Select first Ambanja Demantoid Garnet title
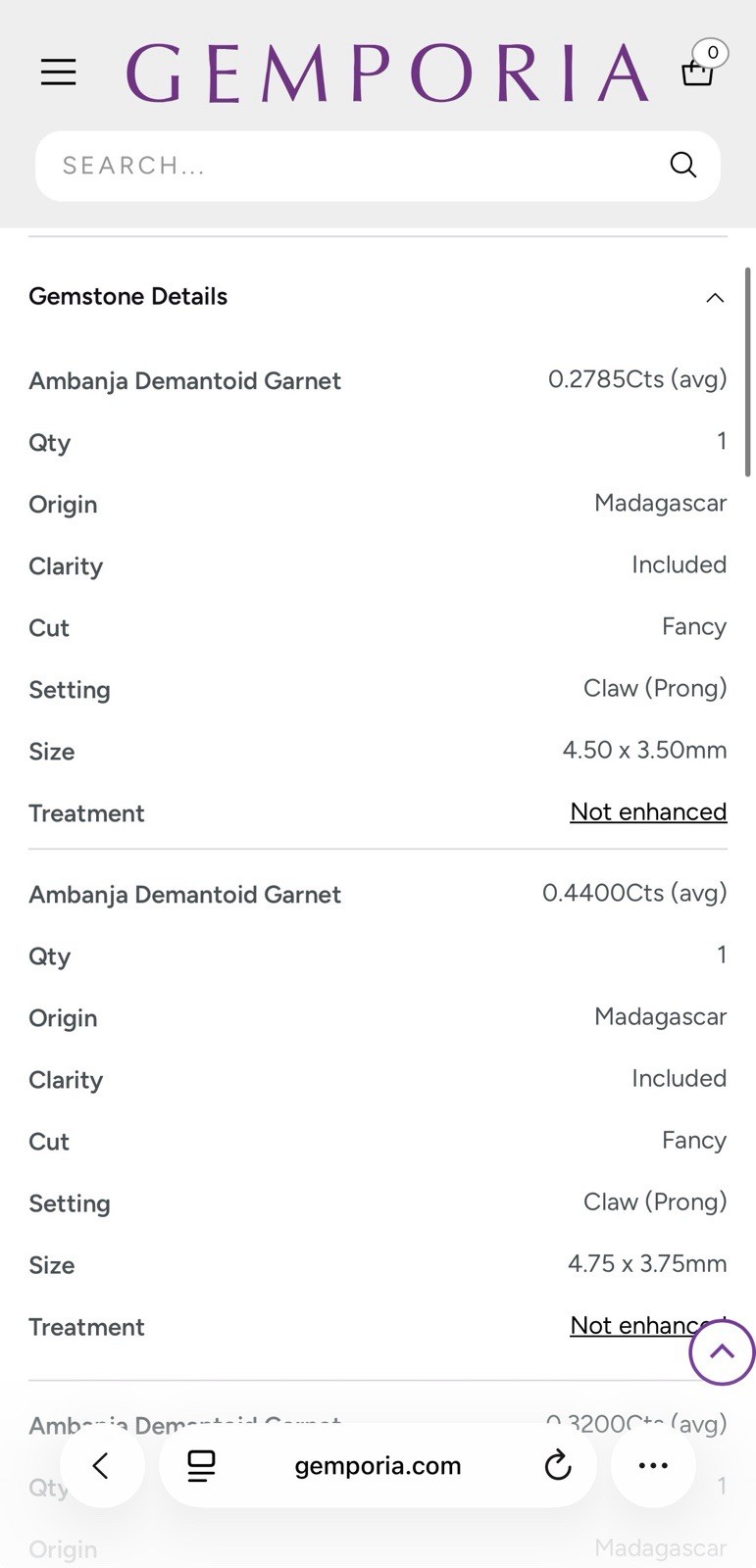Image resolution: width=756 pixels, height=1568 pixels. pyautogui.click(x=184, y=381)
